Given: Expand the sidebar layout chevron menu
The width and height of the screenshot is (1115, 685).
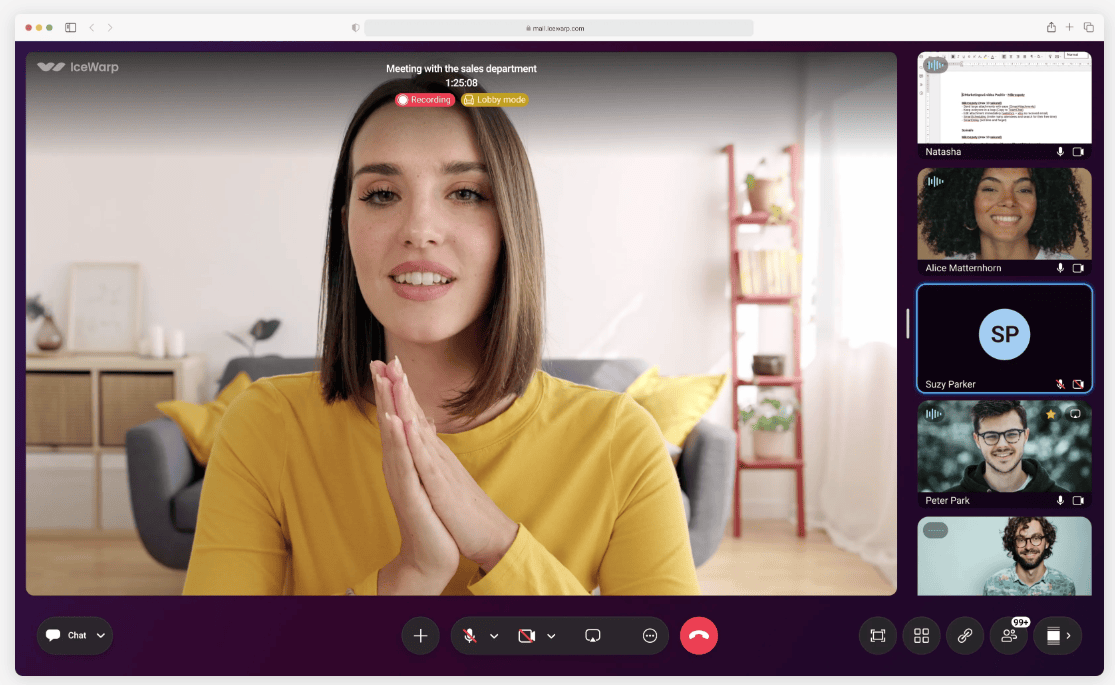Looking at the screenshot, I should pos(1068,636).
